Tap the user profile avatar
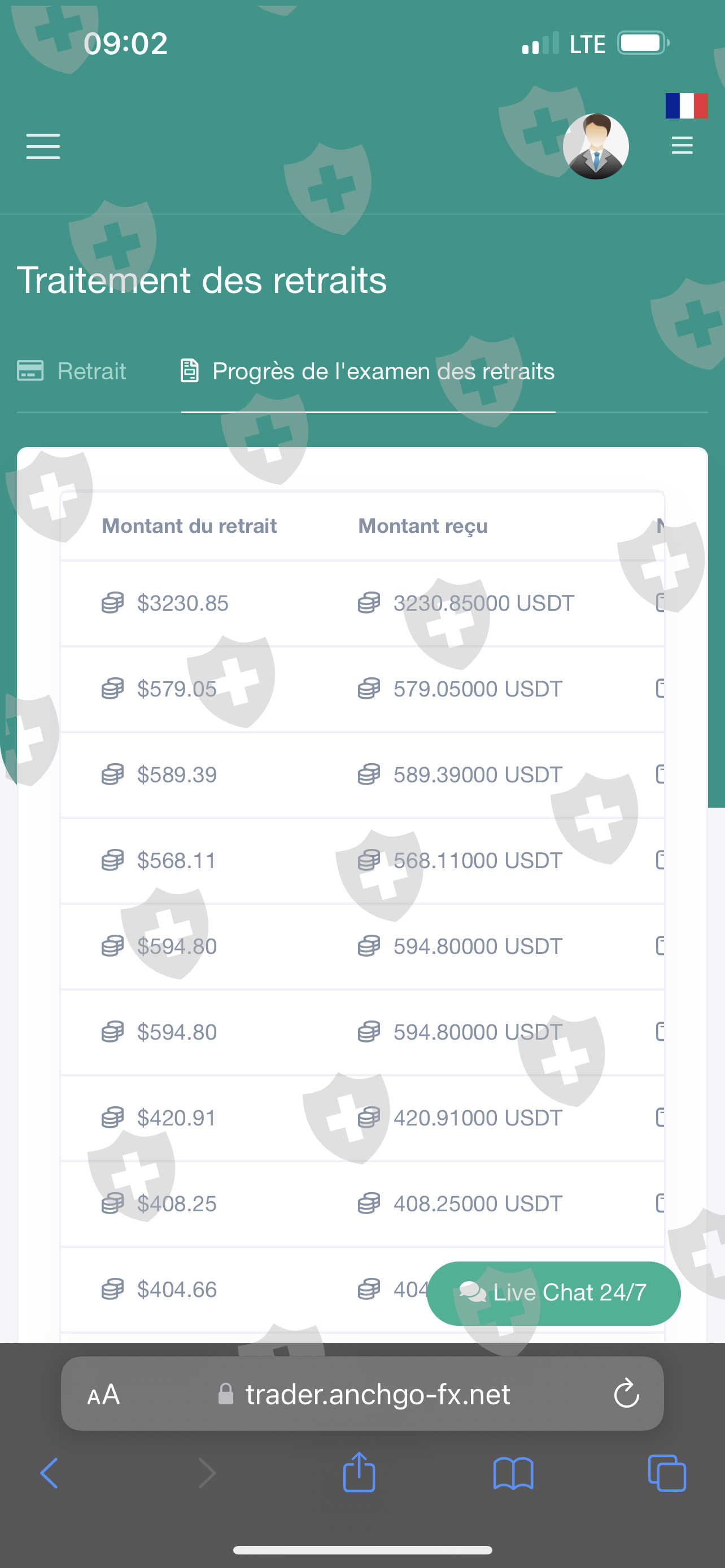The width and height of the screenshot is (725, 1568). (595, 147)
